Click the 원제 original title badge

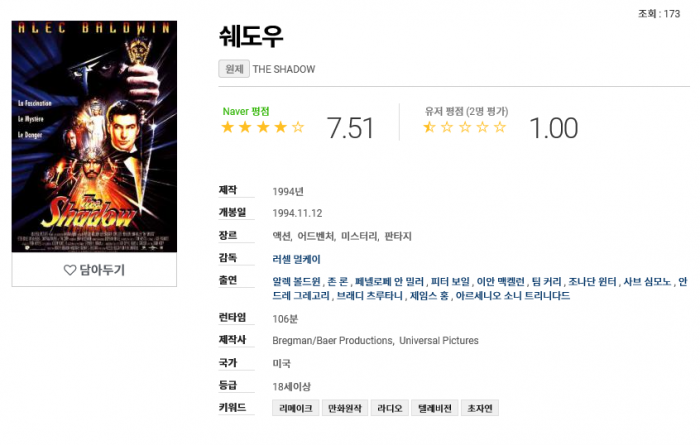233,69
